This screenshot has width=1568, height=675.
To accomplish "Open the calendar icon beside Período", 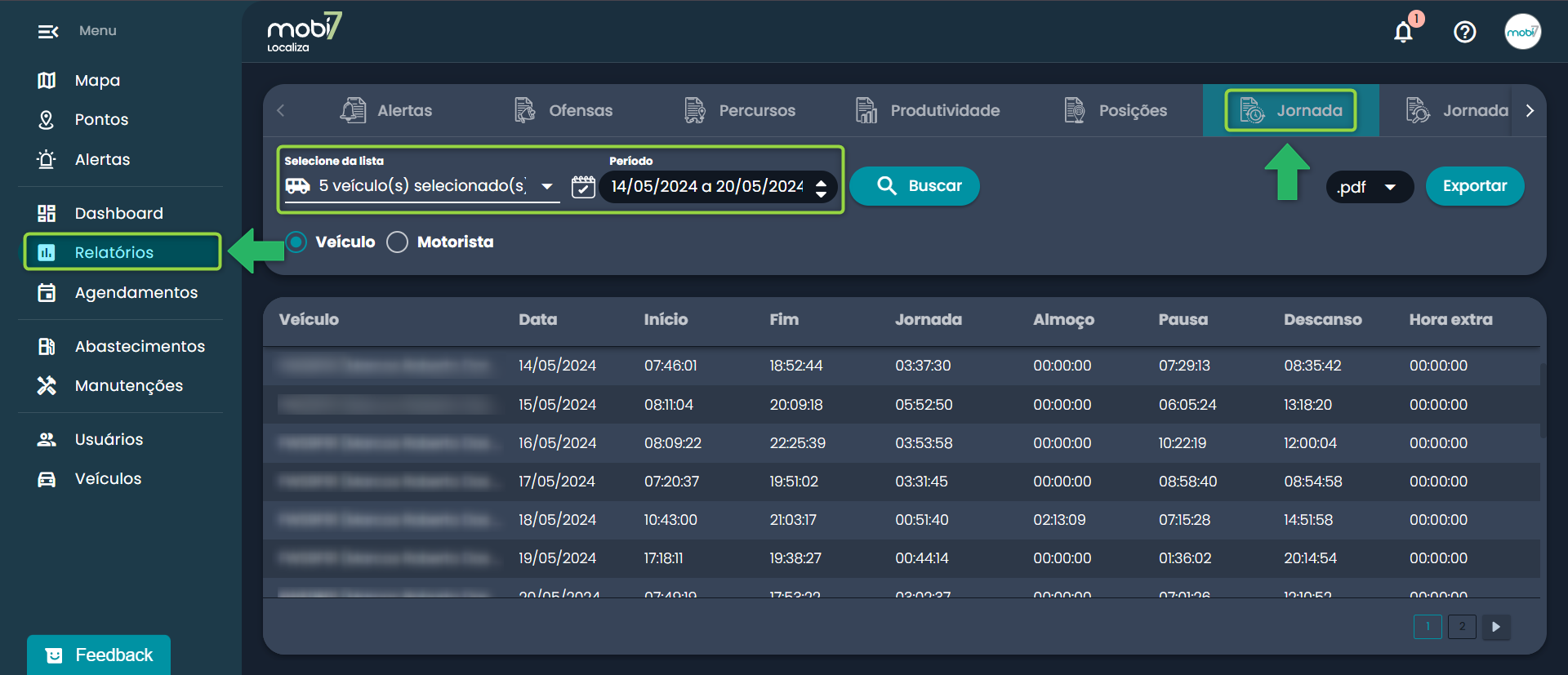I will [x=583, y=187].
